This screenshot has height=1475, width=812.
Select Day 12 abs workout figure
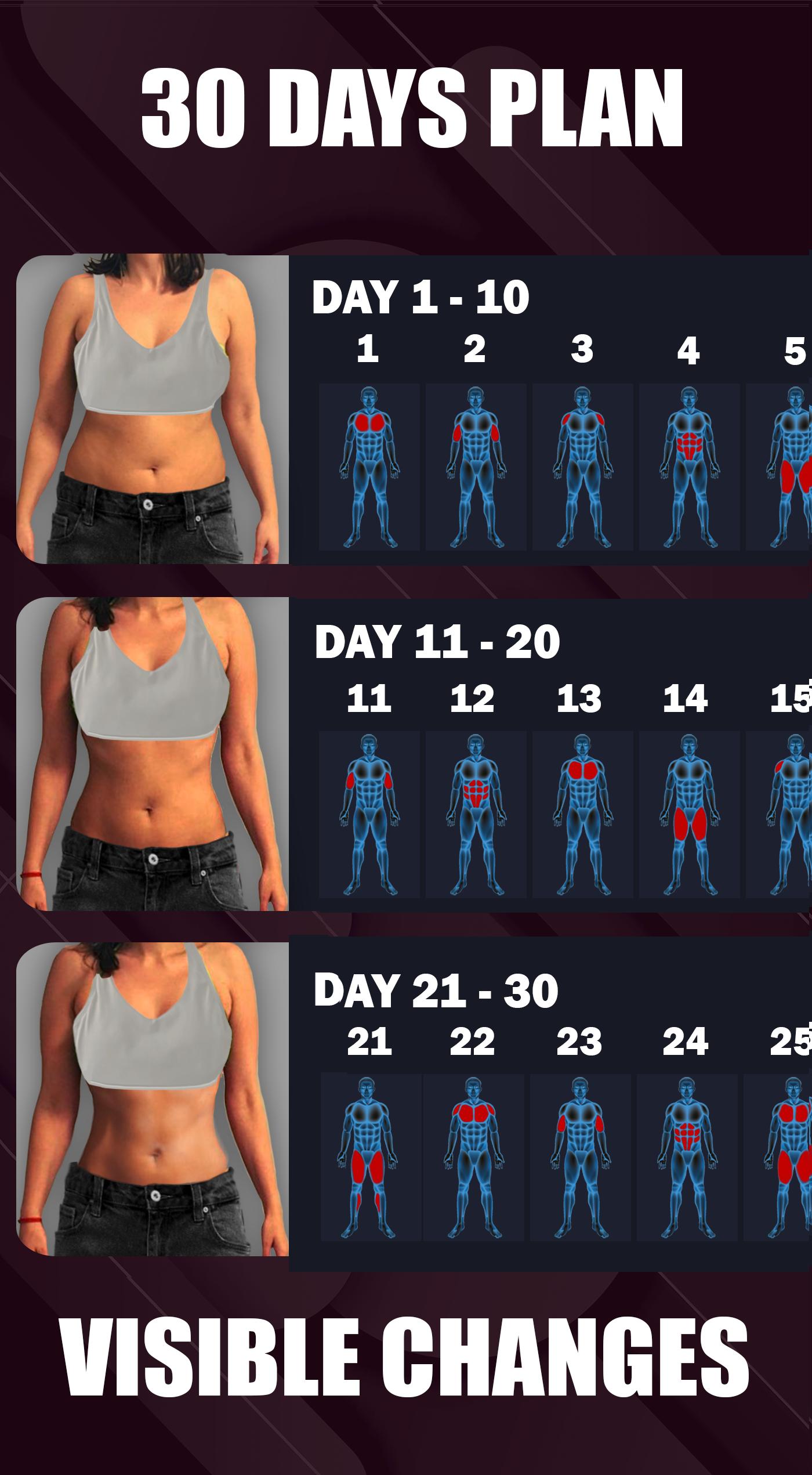pyautogui.click(x=476, y=815)
